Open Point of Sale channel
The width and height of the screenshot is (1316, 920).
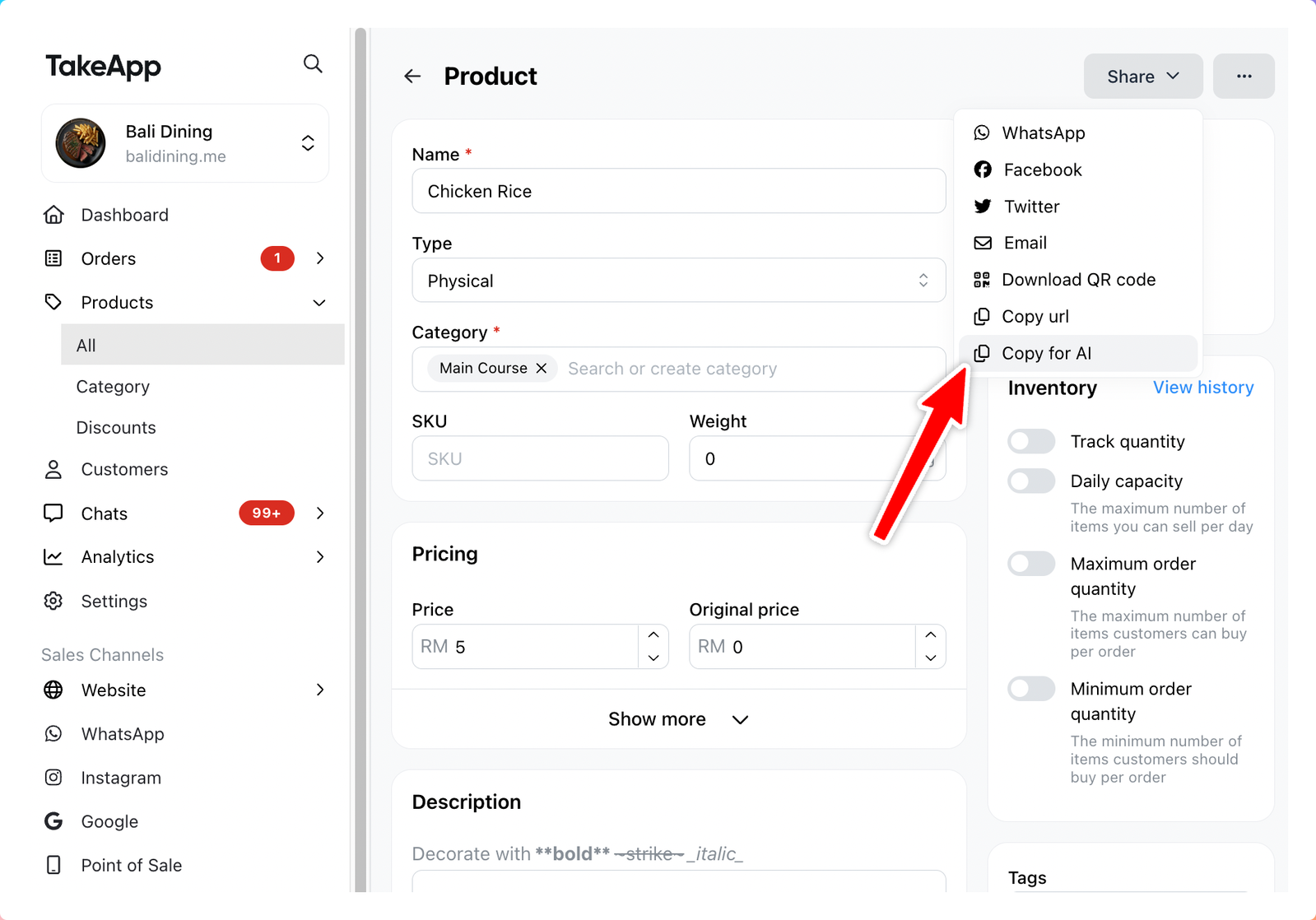132,865
